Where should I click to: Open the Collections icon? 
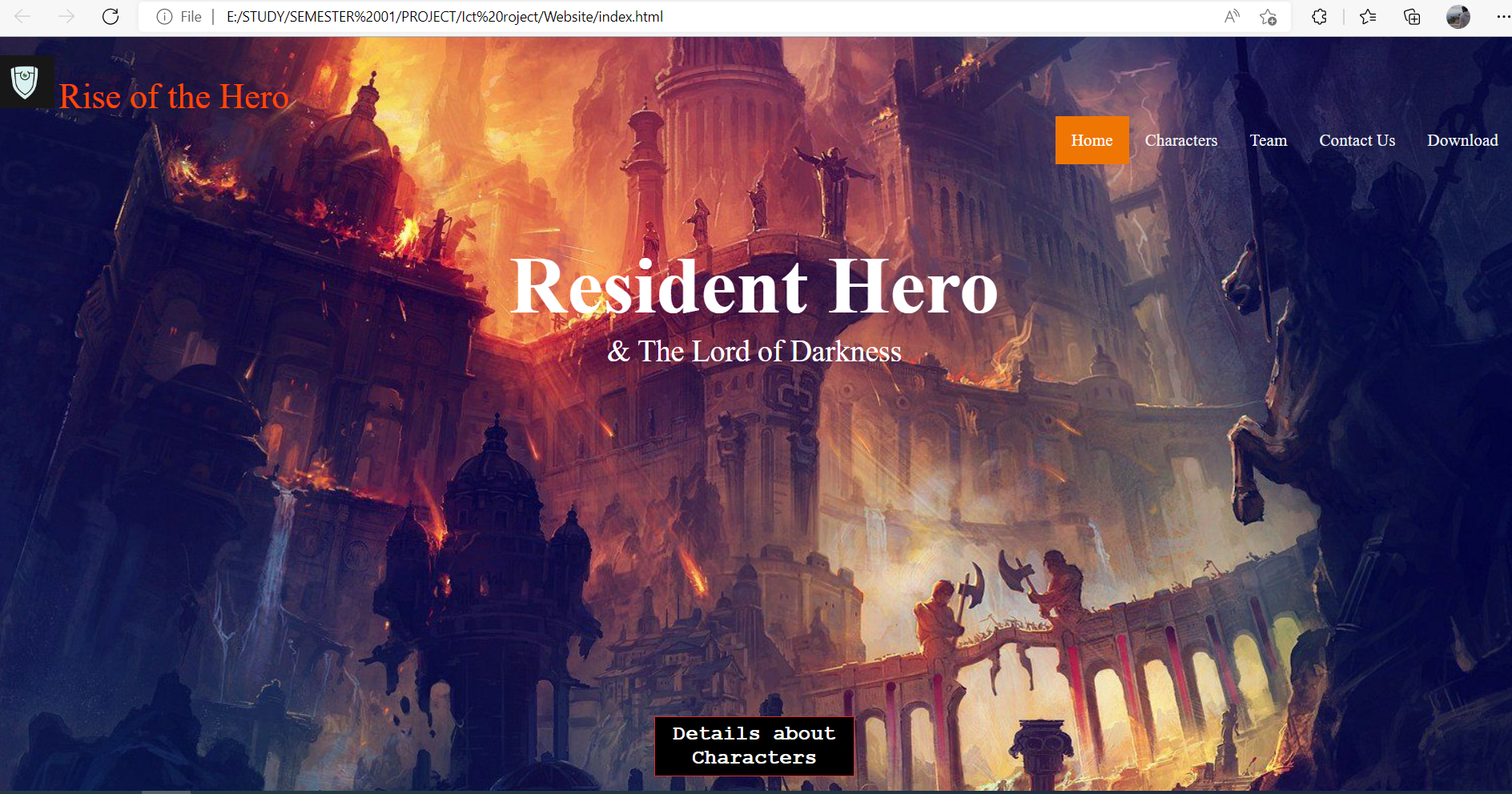click(1412, 17)
